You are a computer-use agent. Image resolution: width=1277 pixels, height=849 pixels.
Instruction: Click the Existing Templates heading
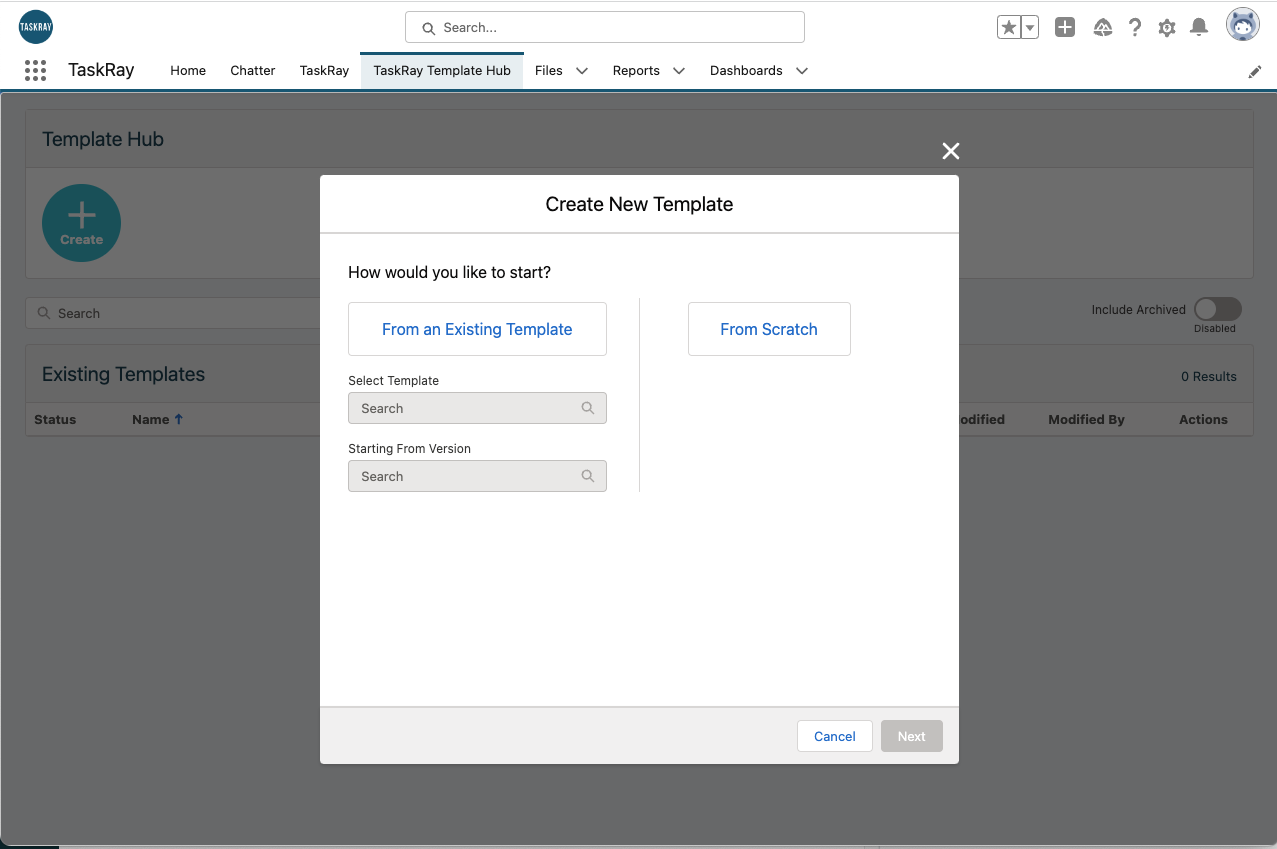pyautogui.click(x=123, y=374)
